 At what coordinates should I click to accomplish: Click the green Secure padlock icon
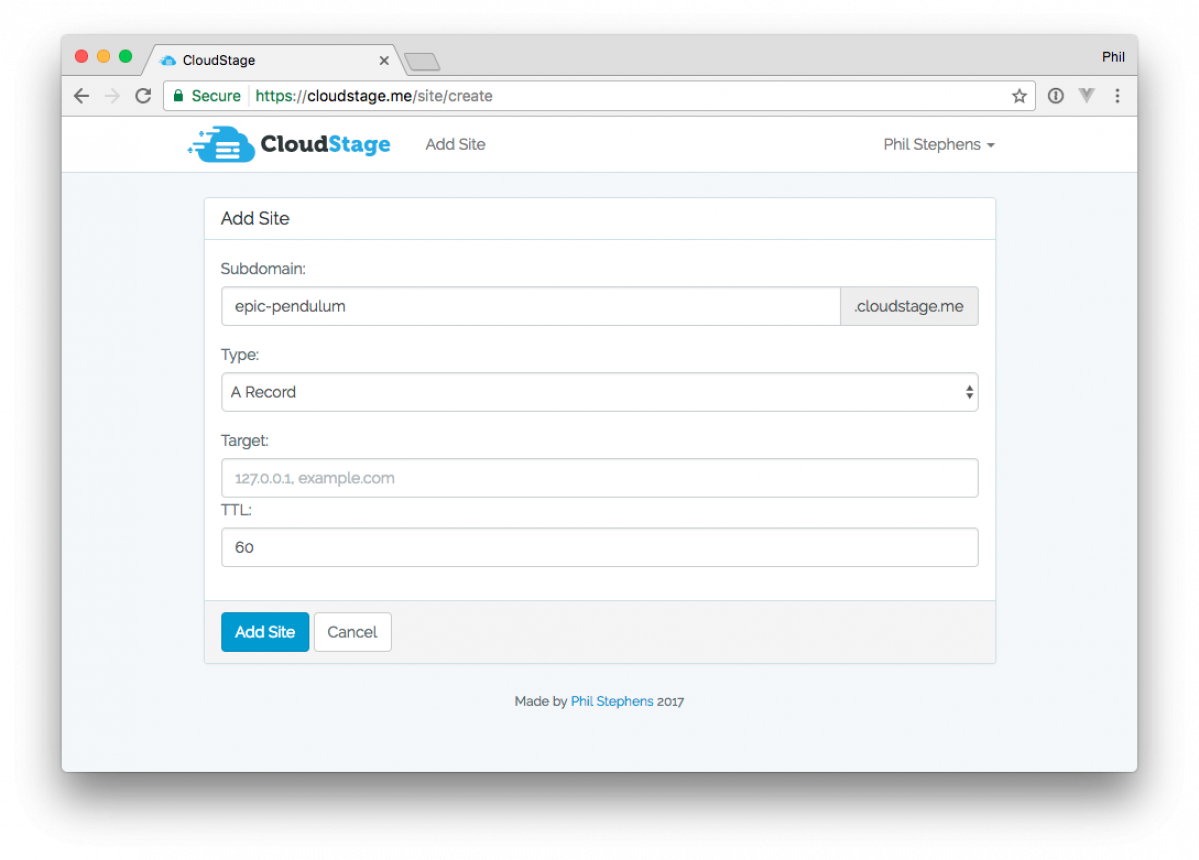point(179,96)
